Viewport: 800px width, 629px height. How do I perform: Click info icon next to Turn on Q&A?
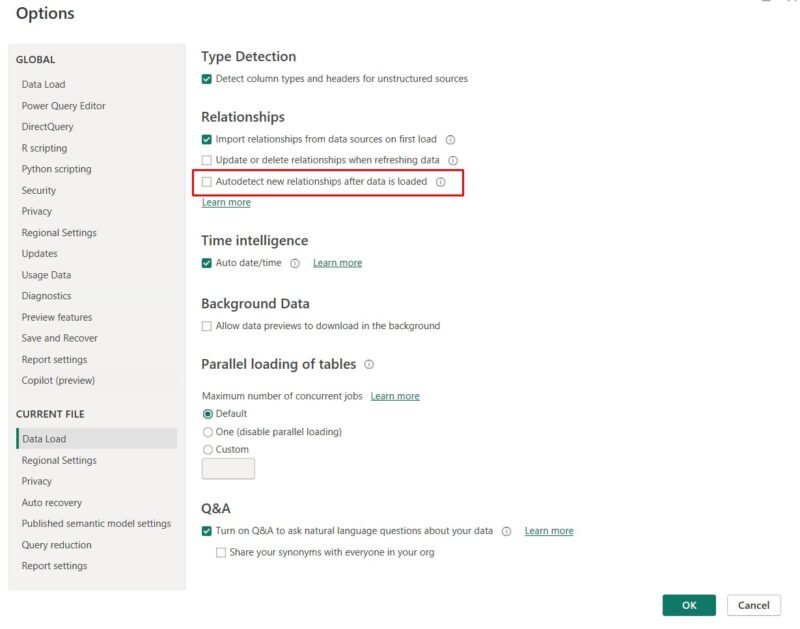coord(507,531)
